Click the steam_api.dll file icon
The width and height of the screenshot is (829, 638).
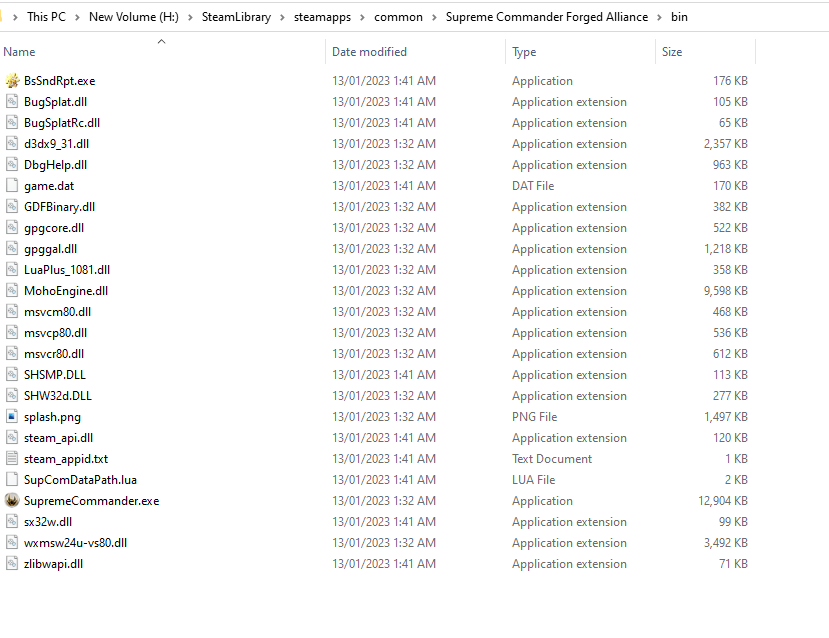12,438
